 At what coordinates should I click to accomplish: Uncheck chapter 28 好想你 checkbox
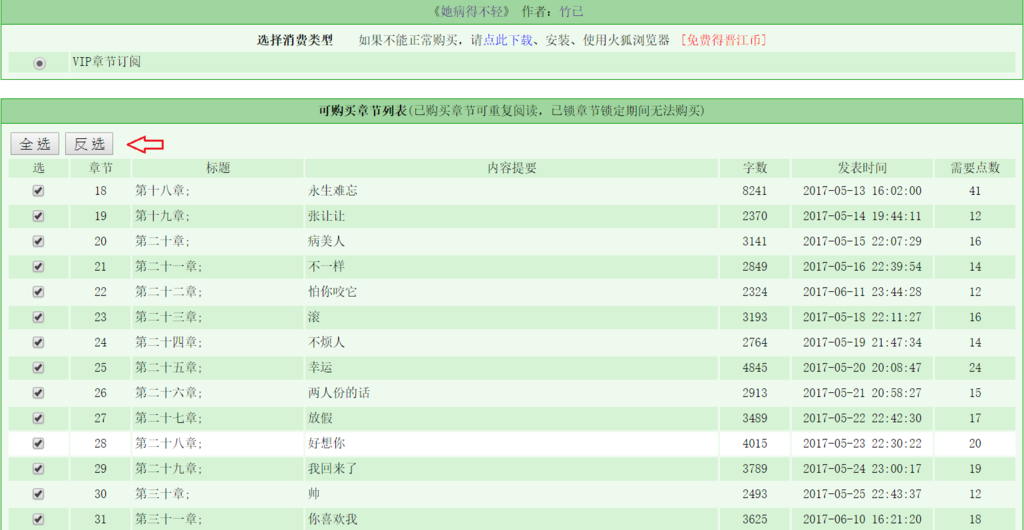click(39, 444)
